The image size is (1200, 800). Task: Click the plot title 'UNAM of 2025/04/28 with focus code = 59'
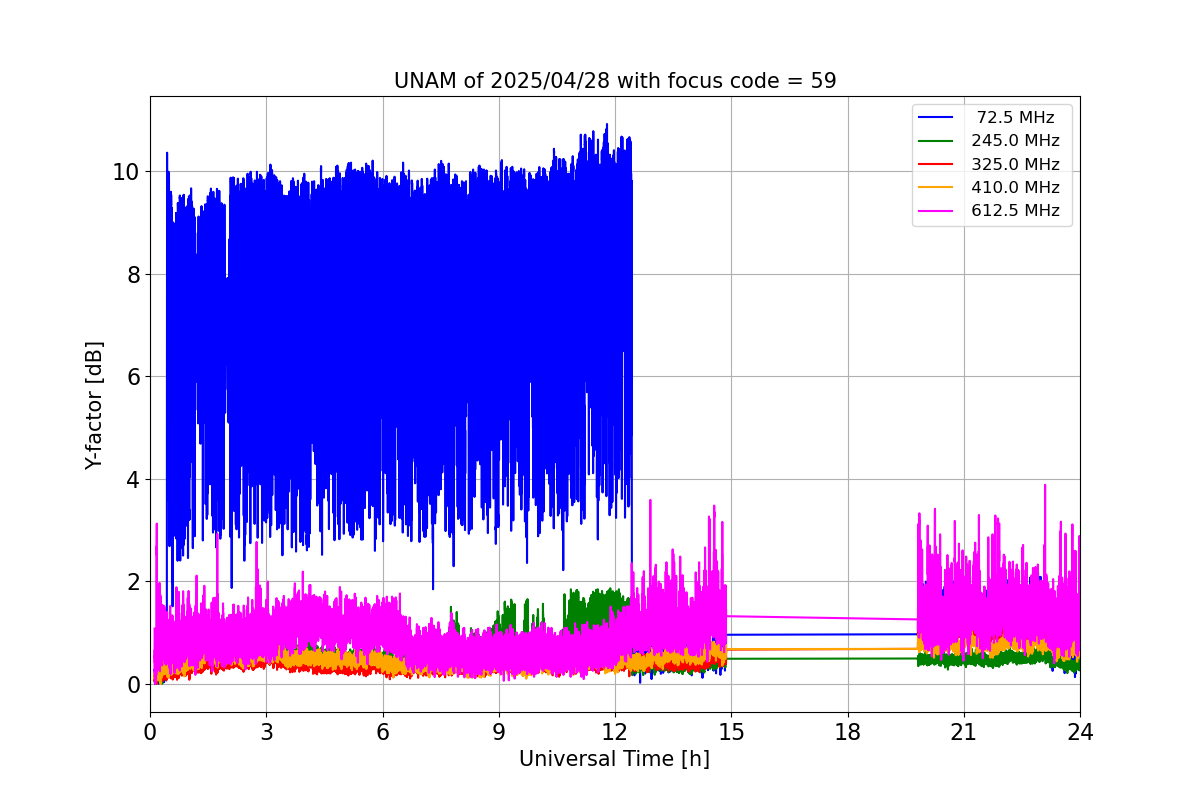click(x=615, y=81)
